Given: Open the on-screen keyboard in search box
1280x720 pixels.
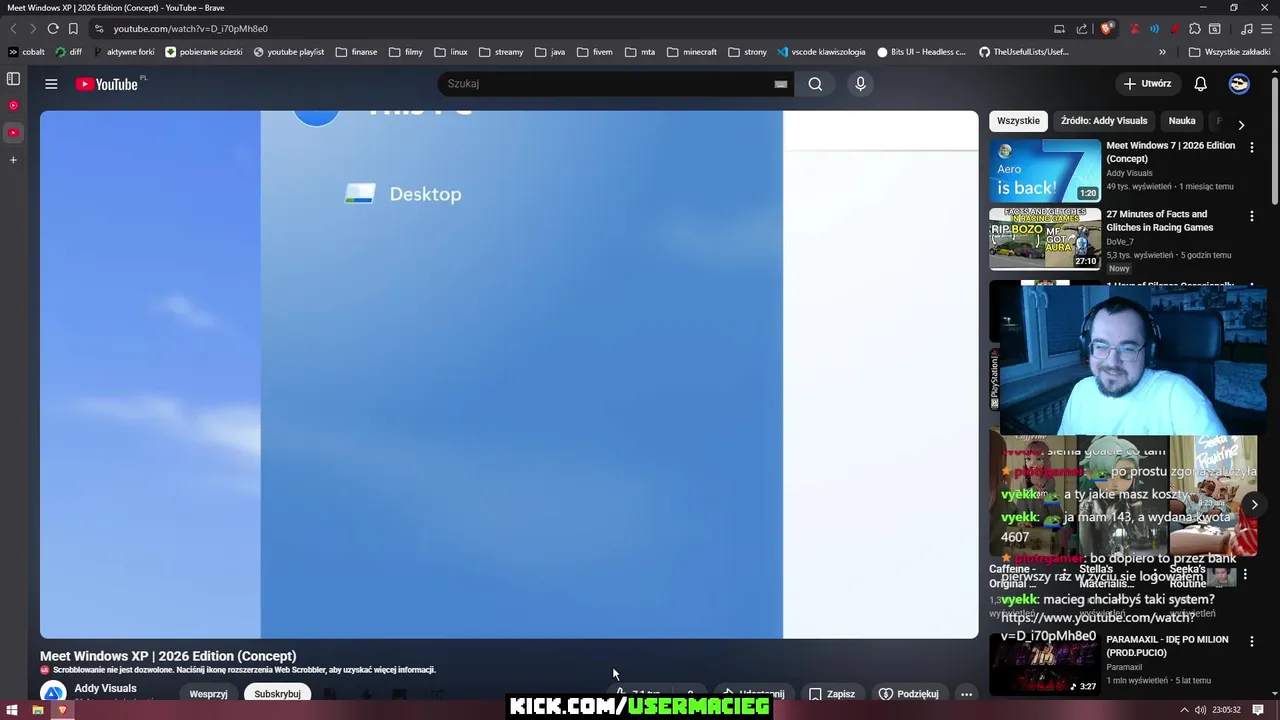Looking at the screenshot, I should coord(780,84).
